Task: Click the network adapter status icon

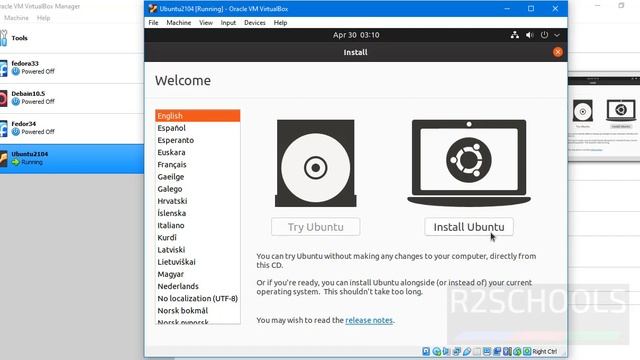Action: [x=457, y=351]
